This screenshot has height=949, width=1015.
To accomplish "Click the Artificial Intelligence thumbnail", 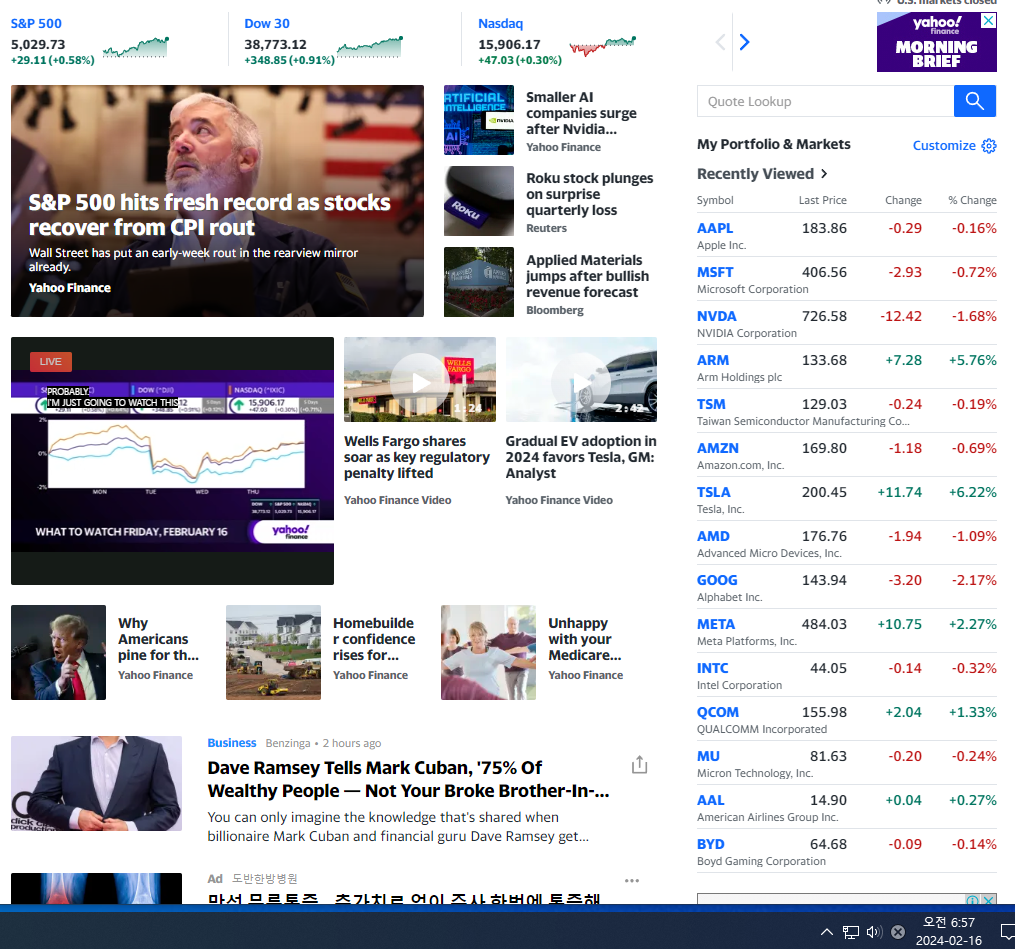I will pyautogui.click(x=479, y=120).
